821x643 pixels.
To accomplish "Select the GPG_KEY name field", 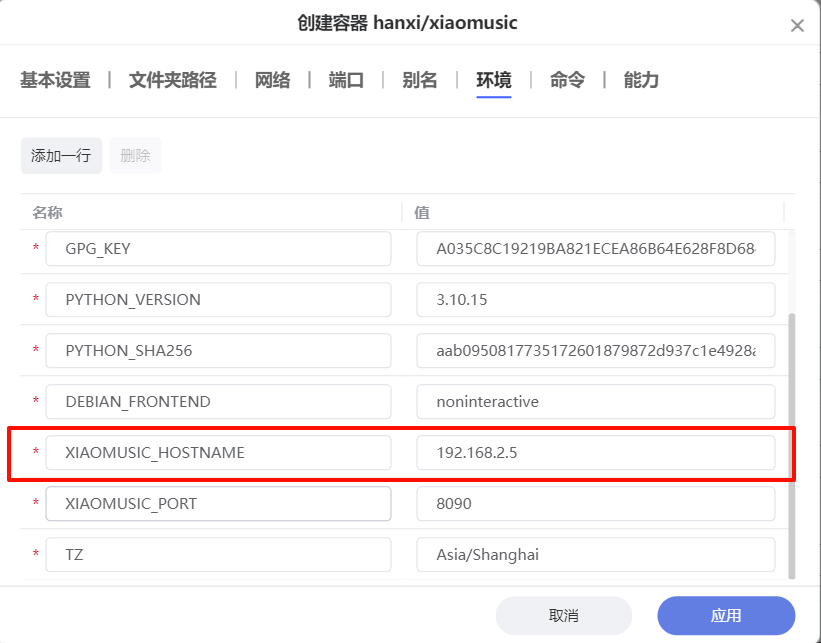I will click(x=218, y=249).
